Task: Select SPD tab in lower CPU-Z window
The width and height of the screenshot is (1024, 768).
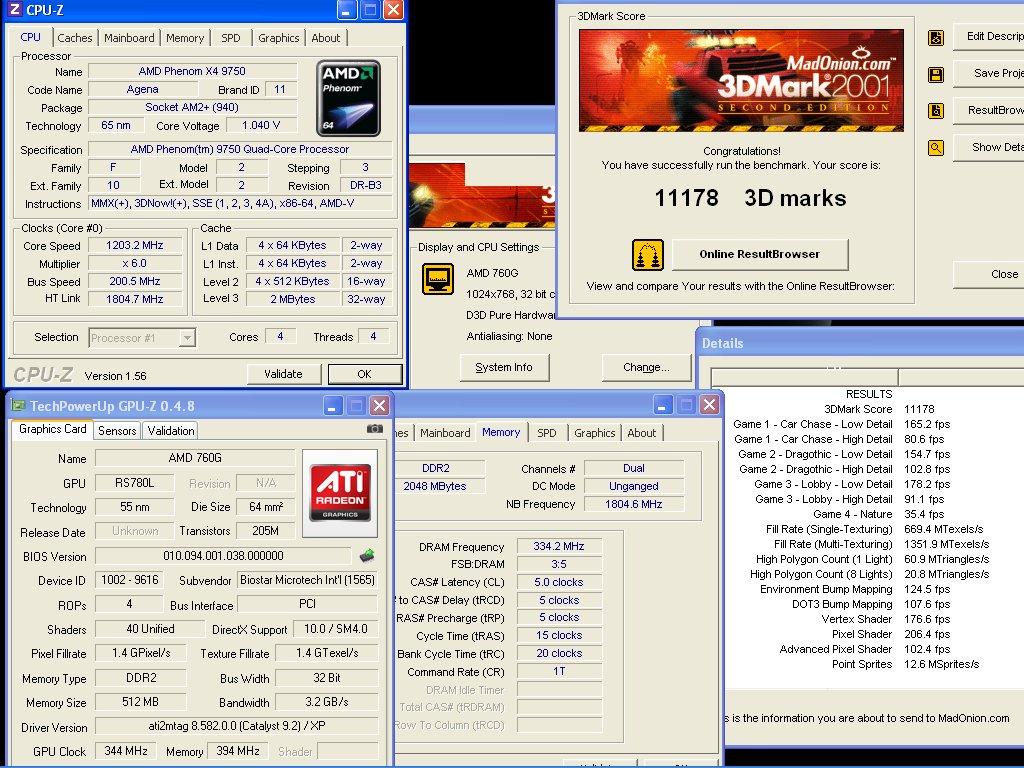Action: (x=547, y=433)
